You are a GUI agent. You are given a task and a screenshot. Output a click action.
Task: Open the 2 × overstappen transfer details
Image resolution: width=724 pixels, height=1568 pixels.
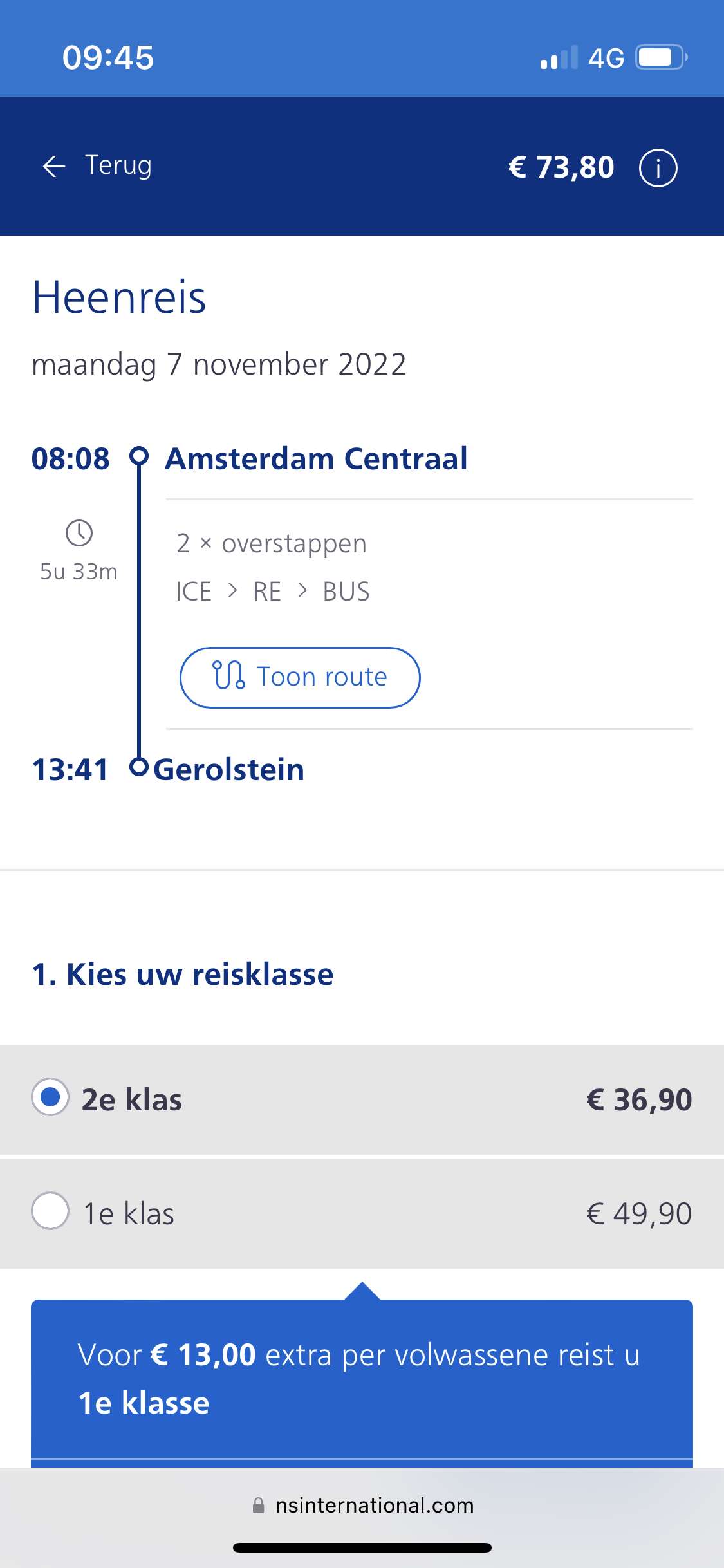tap(272, 544)
